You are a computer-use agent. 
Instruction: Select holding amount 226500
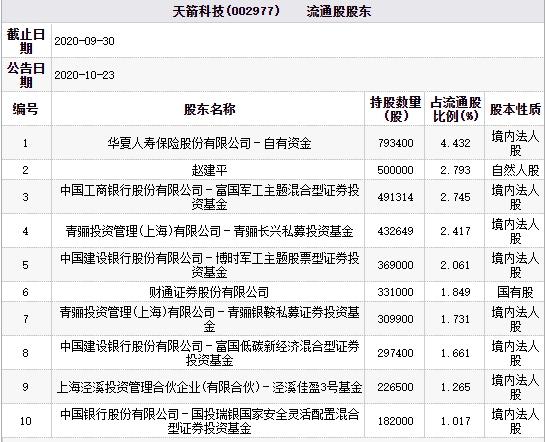(395, 387)
